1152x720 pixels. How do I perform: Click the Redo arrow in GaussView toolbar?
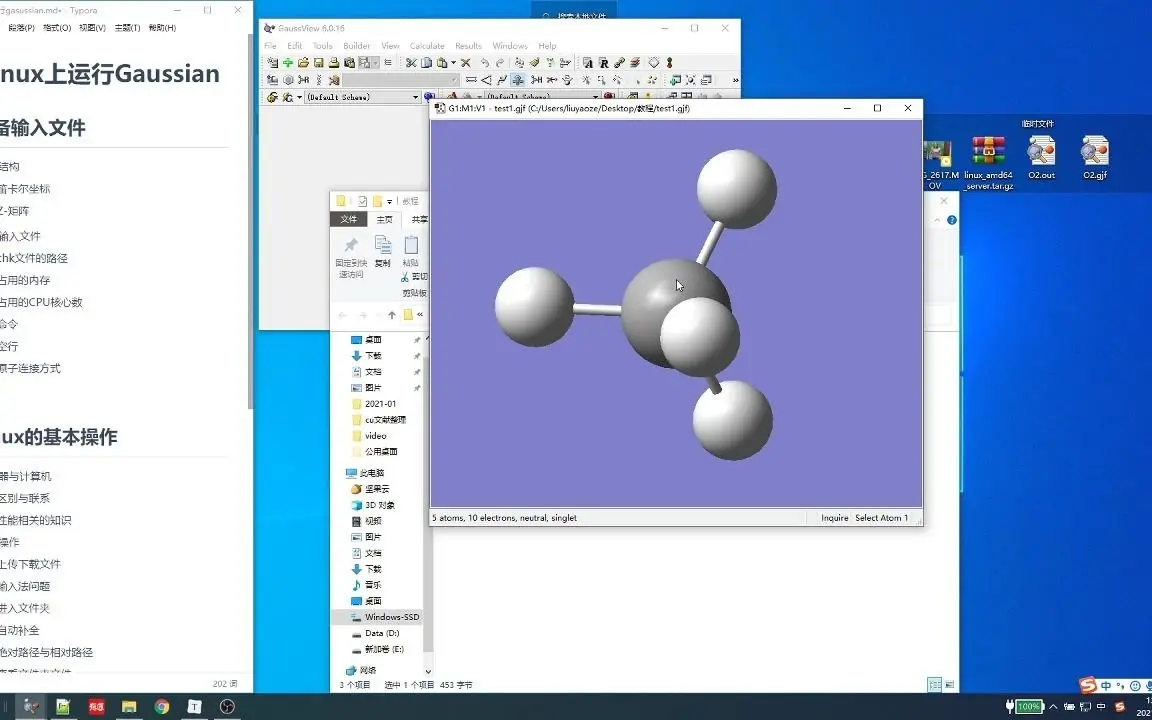[500, 62]
